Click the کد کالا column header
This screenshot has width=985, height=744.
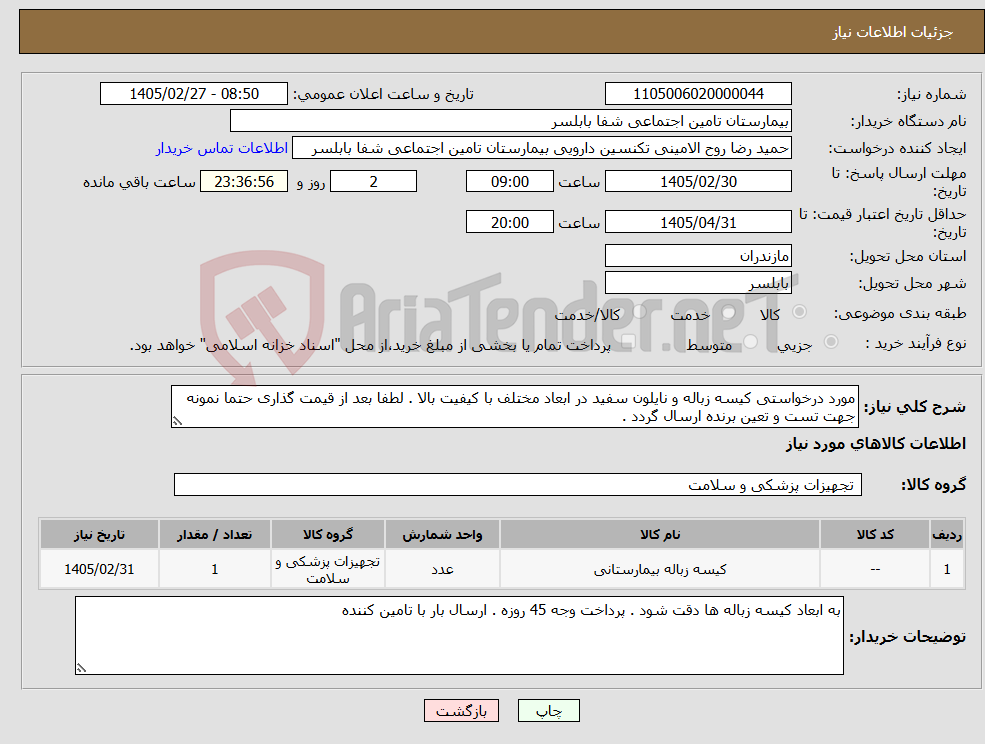[x=875, y=534]
